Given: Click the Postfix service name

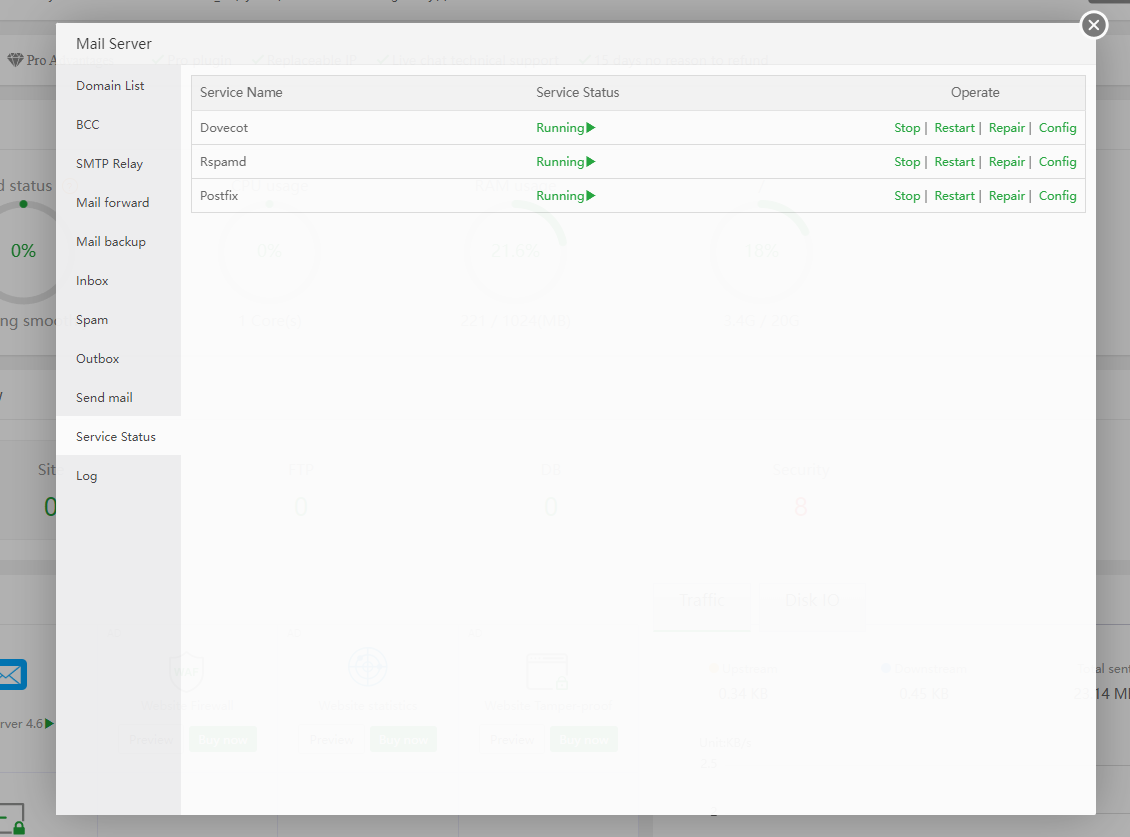Looking at the screenshot, I should pyautogui.click(x=218, y=195).
